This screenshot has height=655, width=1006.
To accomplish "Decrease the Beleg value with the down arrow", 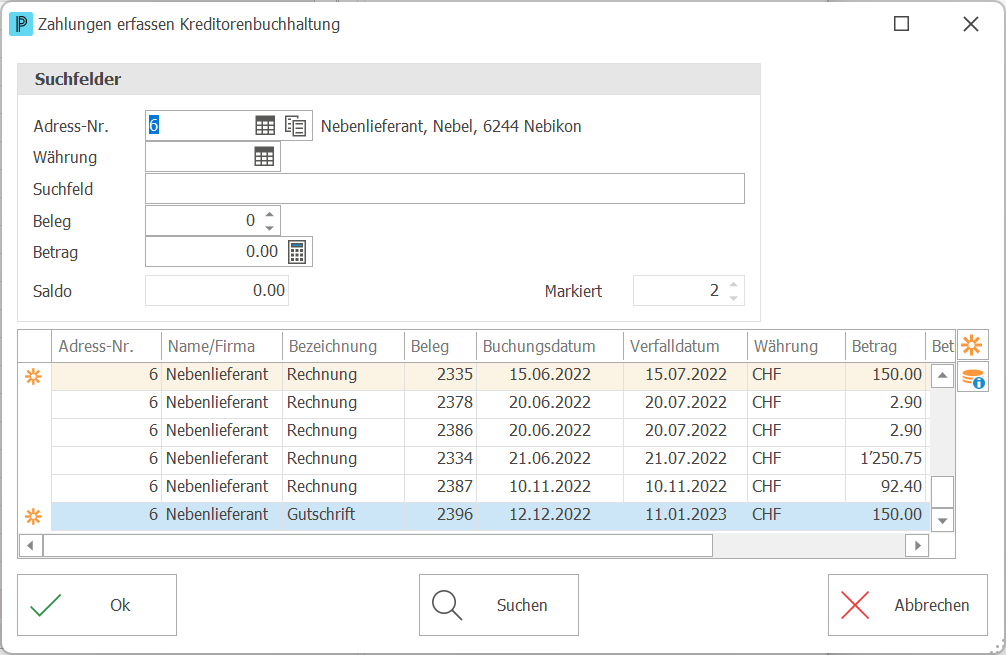I will [269, 228].
